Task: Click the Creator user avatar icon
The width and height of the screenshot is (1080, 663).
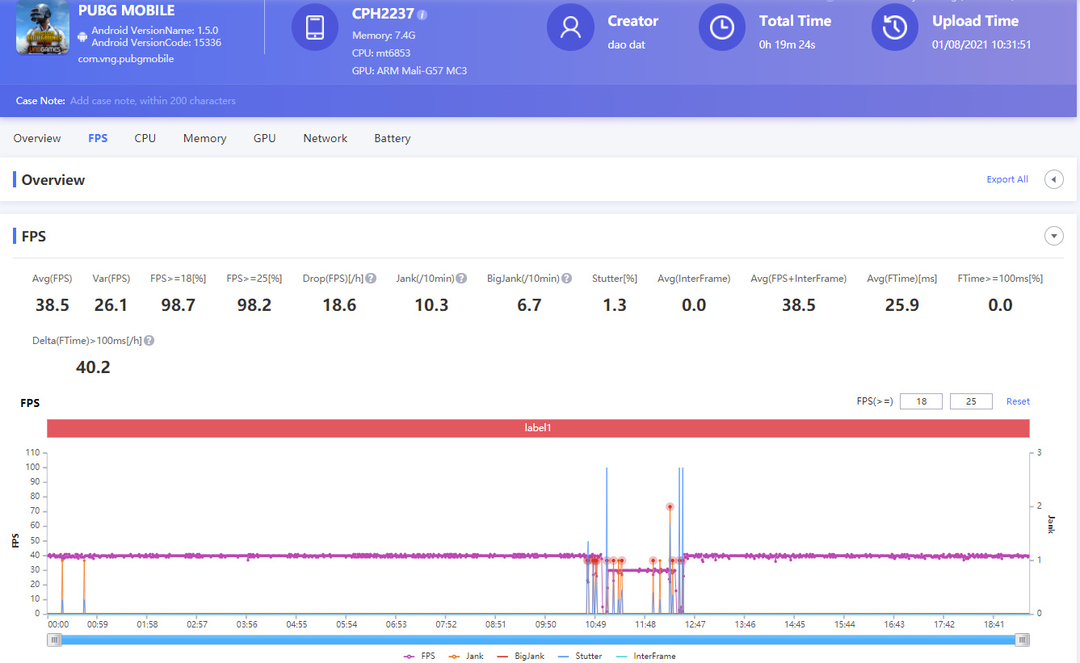Action: coord(570,28)
